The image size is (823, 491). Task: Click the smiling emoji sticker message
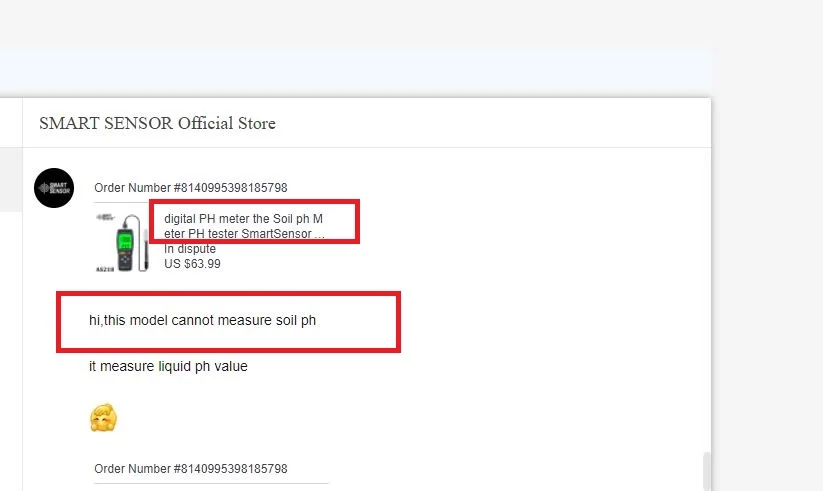[103, 418]
